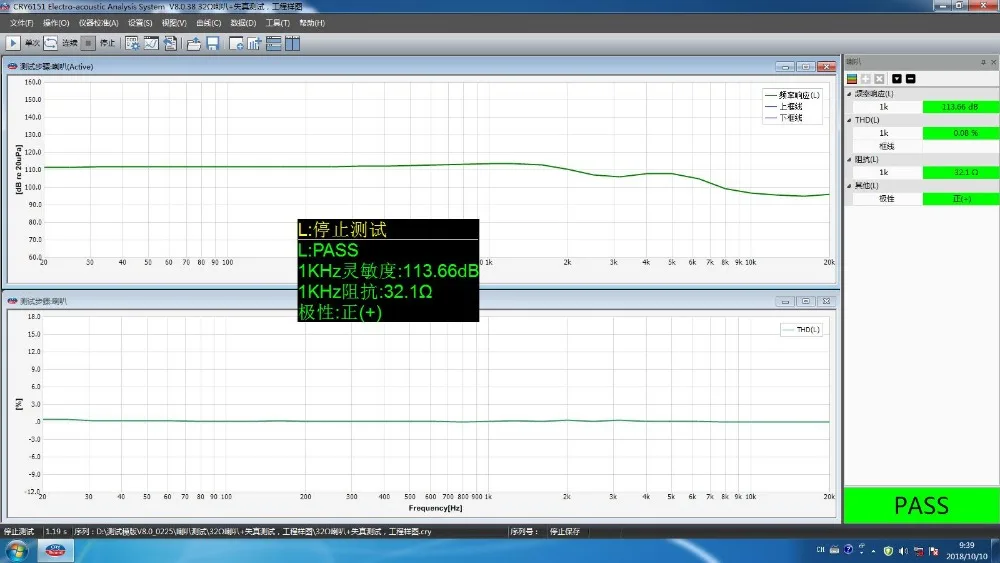Click the large green PASS indicator
Image resolution: width=1000 pixels, height=563 pixels.
click(920, 505)
